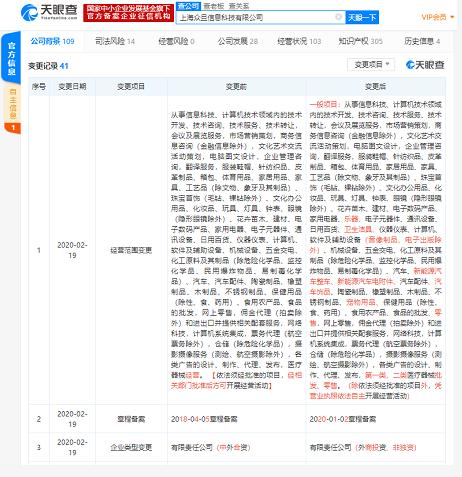Screen dimensions: 462x477
Task: Switch to the 公司背景 109 tab
Action: pyautogui.click(x=52, y=41)
